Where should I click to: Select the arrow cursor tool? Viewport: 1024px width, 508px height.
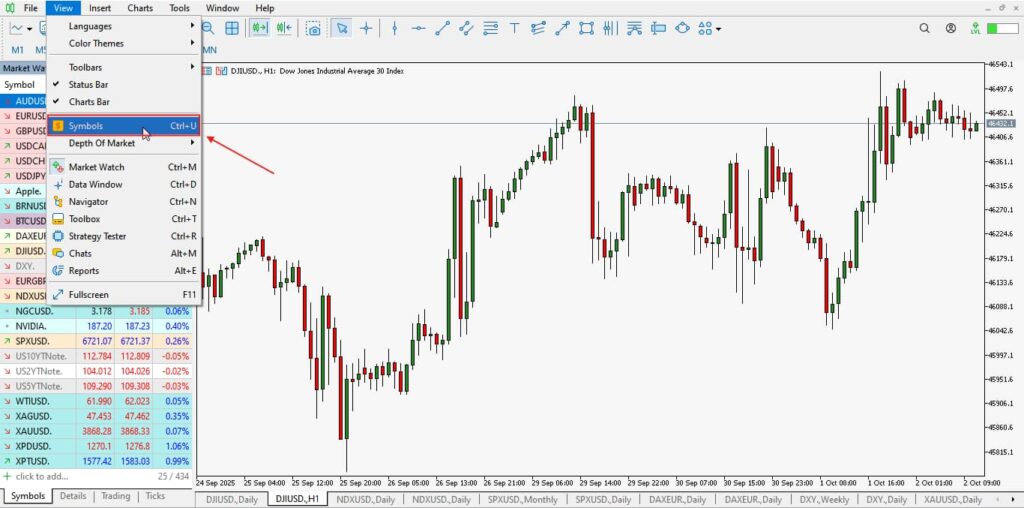pos(342,29)
